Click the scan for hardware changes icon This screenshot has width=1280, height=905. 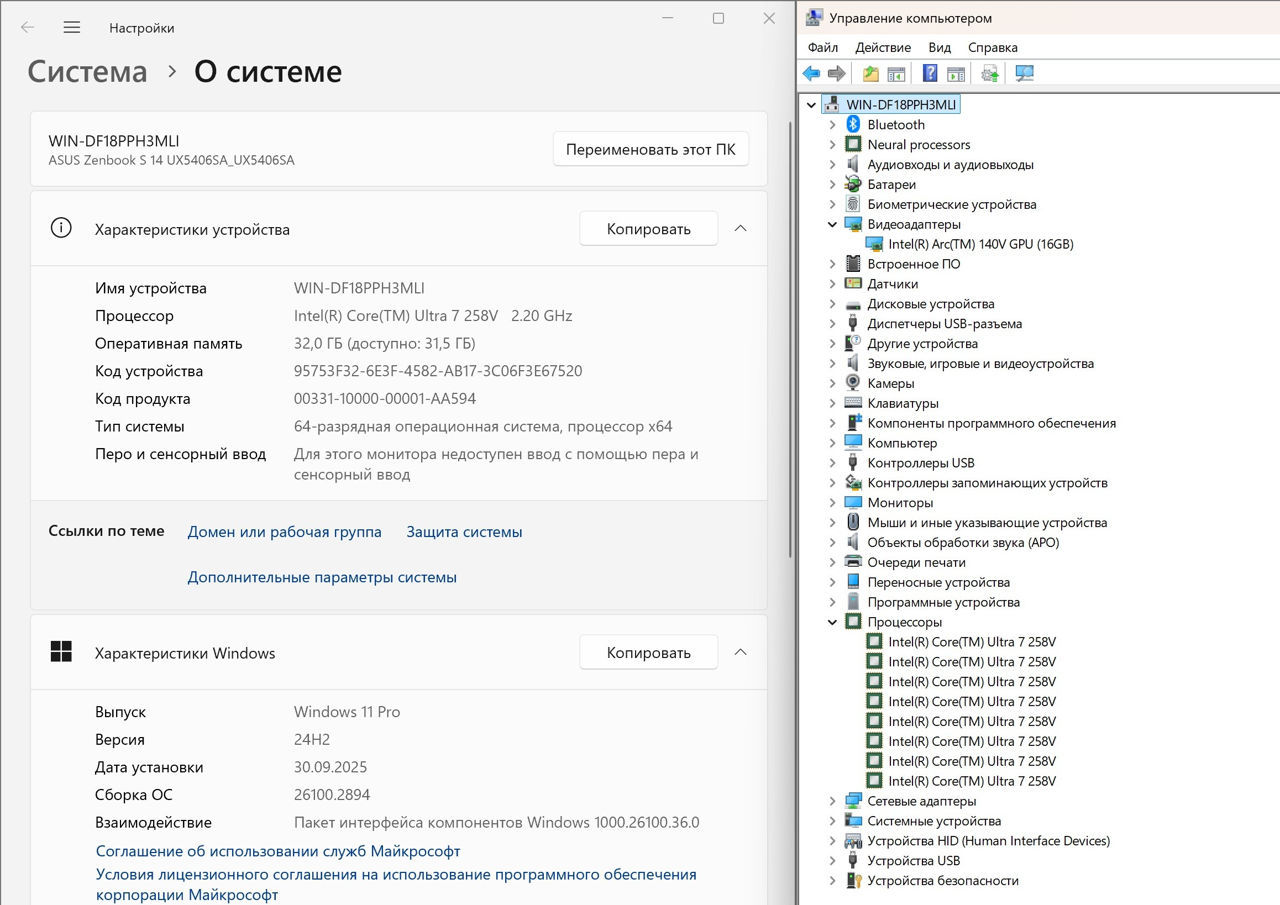(x=1024, y=74)
